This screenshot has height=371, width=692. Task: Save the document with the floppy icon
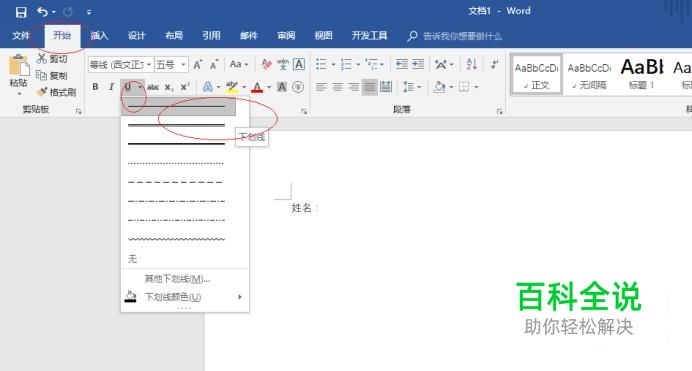click(x=21, y=12)
